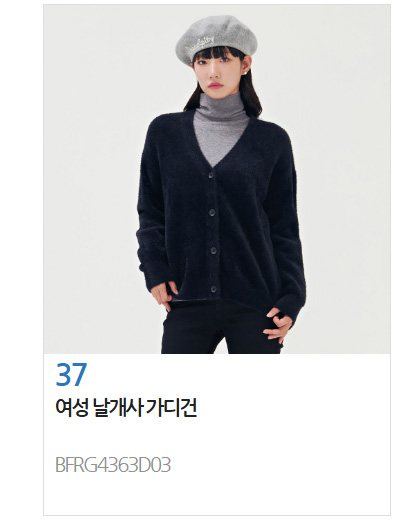Viewport: 400px width, 527px height.
Task: Click the empty white area below the product code
Action: pyautogui.click(x=217, y=494)
